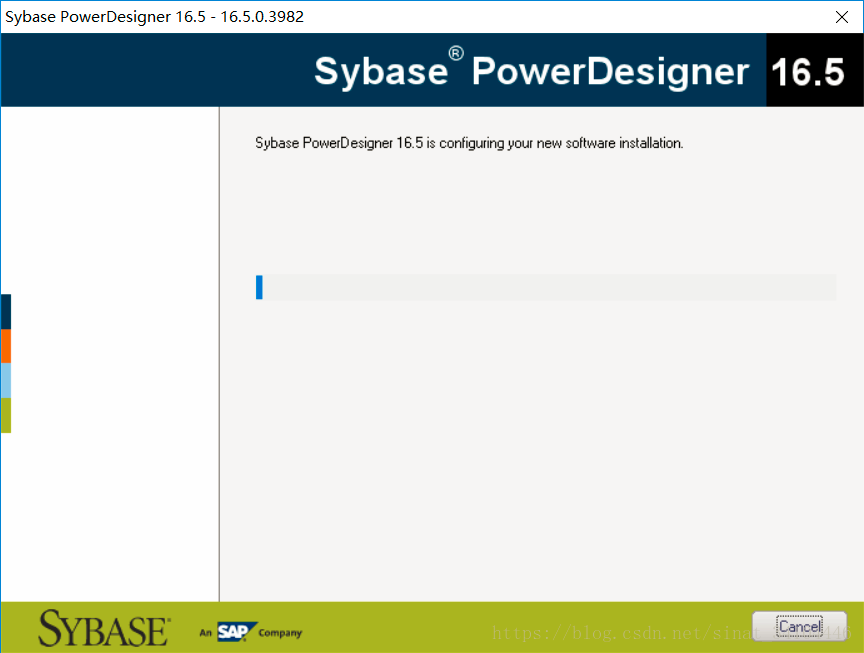Click the configuring installation status message
The height and width of the screenshot is (653, 864).
469,143
